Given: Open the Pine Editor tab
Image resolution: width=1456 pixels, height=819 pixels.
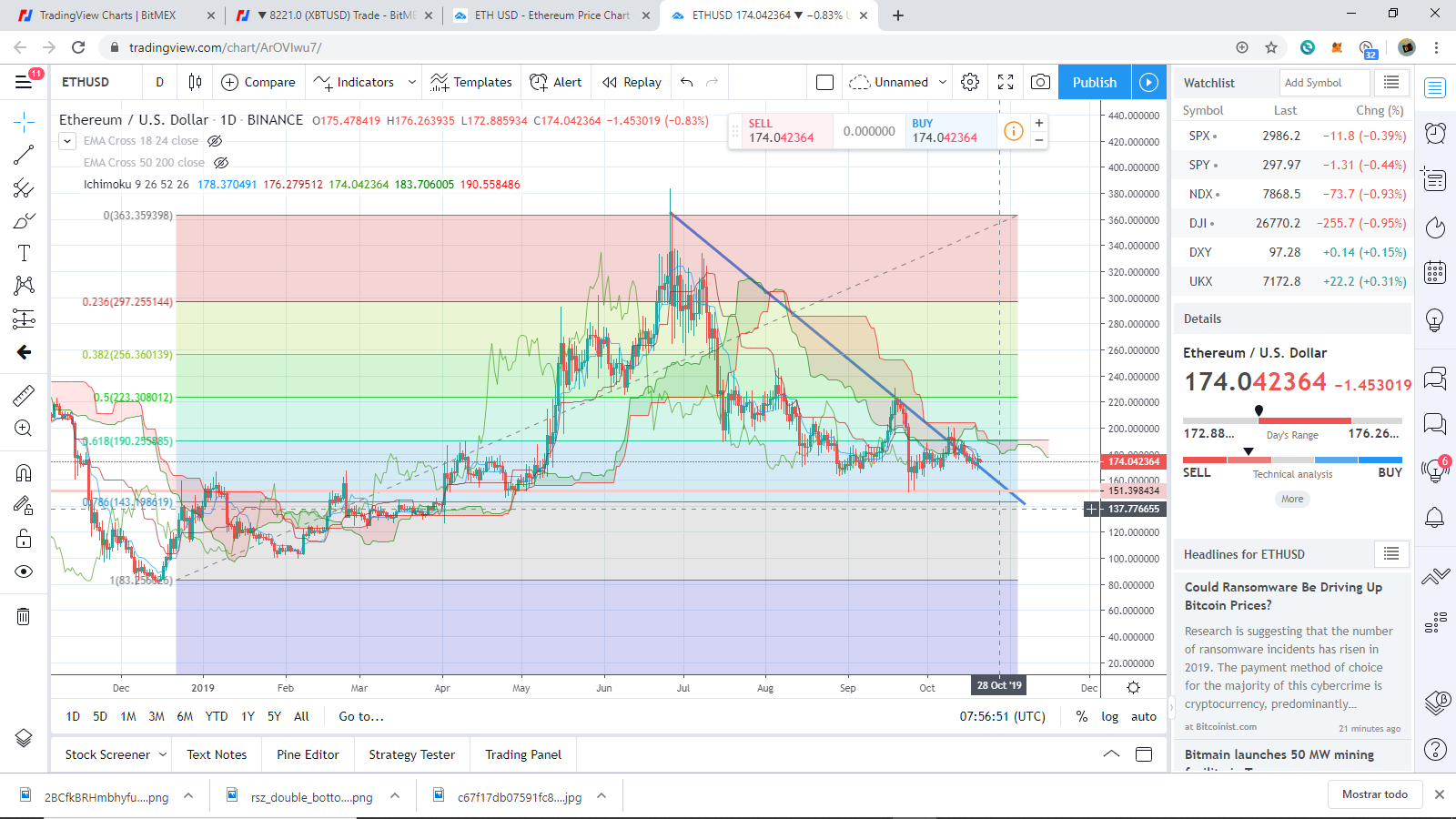Looking at the screenshot, I should pos(308,754).
